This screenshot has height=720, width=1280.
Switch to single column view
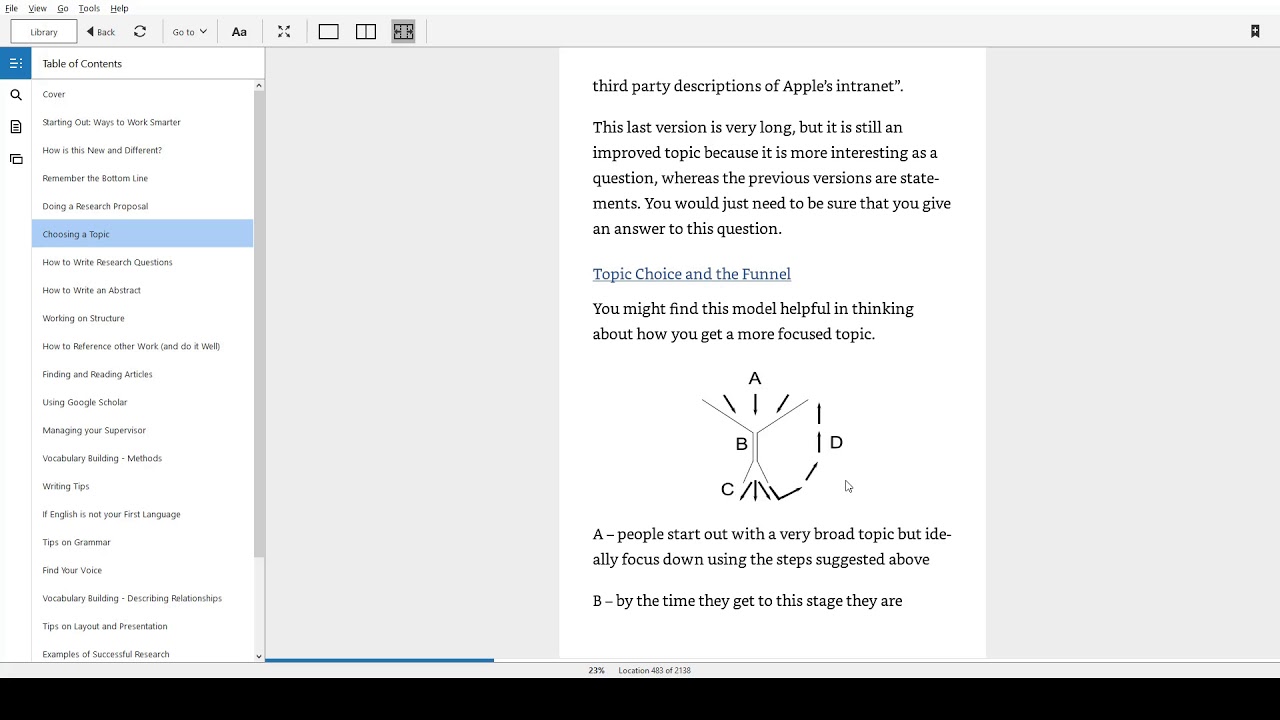(x=329, y=32)
